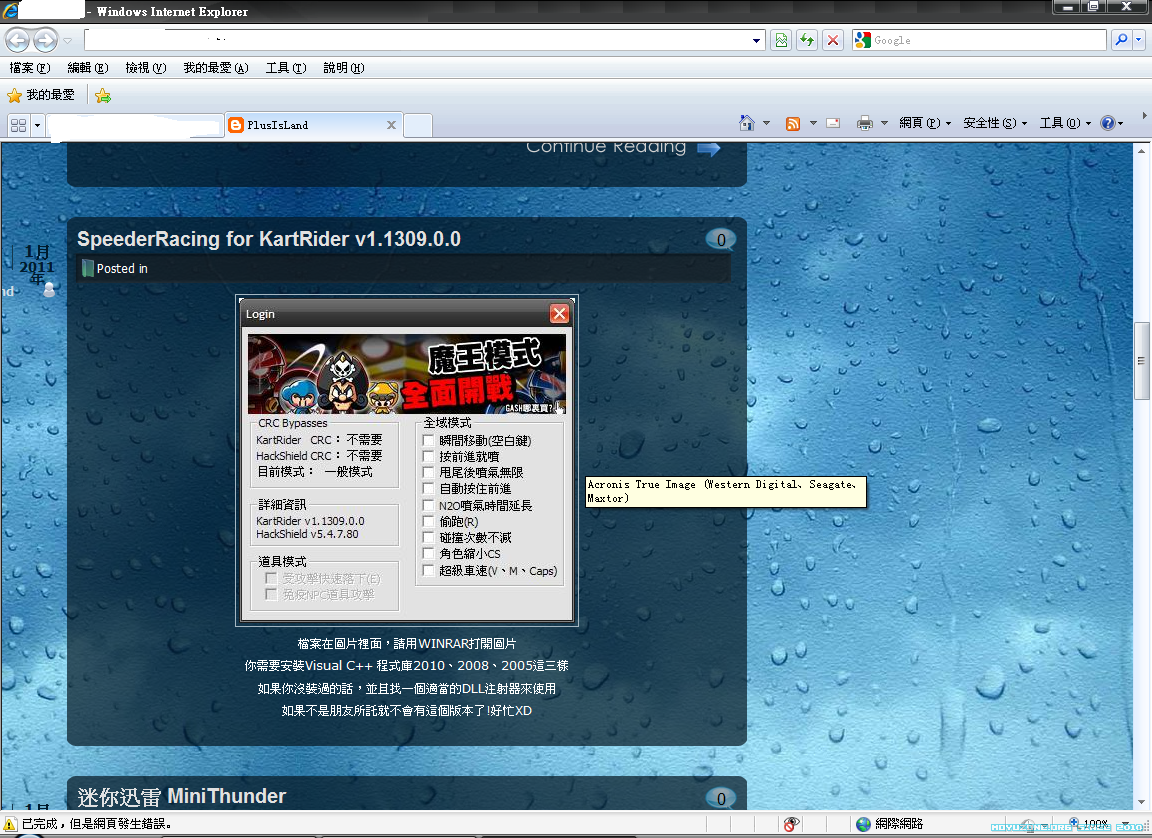The width and height of the screenshot is (1152, 838).
Task: Expand the RSS feeds dropdown arrow
Action: coord(813,123)
